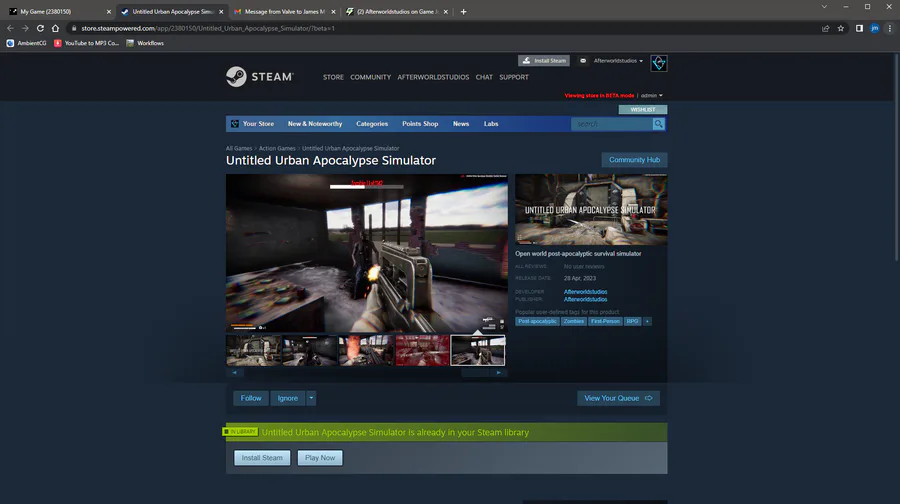Screen dimensions: 900x504
Task: Click the Install Steam button below library notice
Action: pyautogui.click(x=262, y=458)
